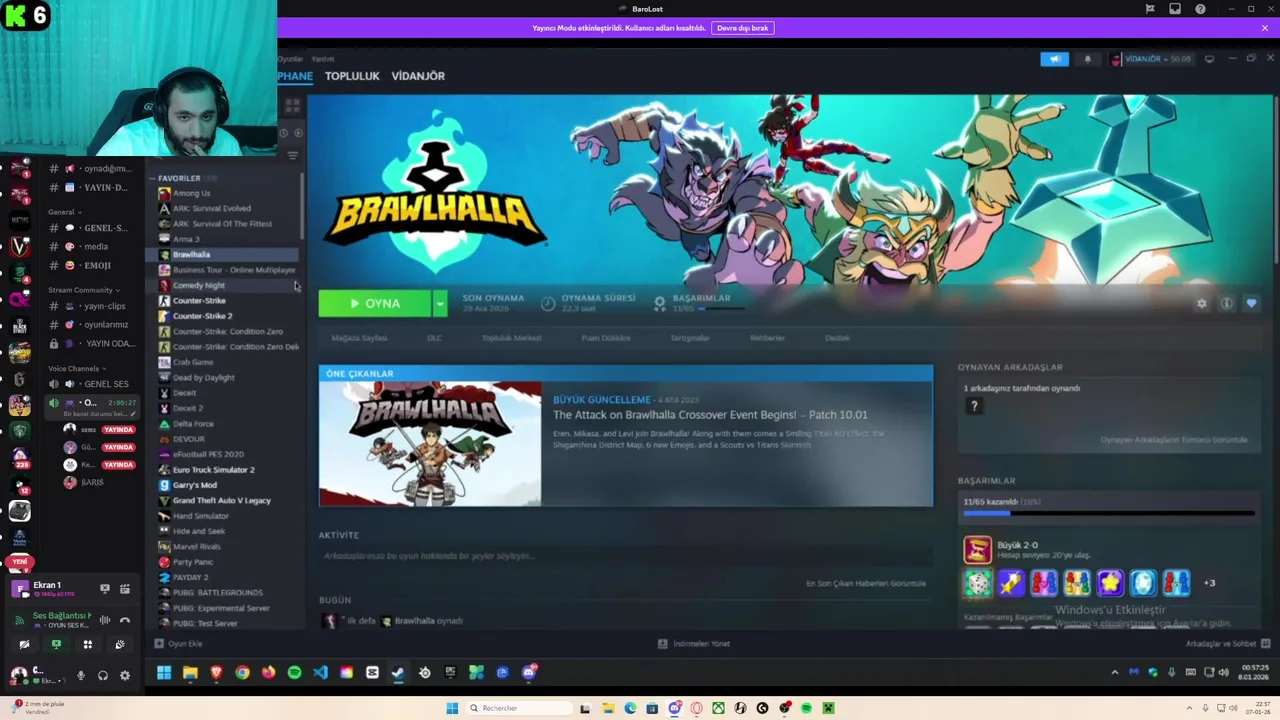Open Spotify in the inner taskbar
This screenshot has width=1280, height=720.
point(294,673)
